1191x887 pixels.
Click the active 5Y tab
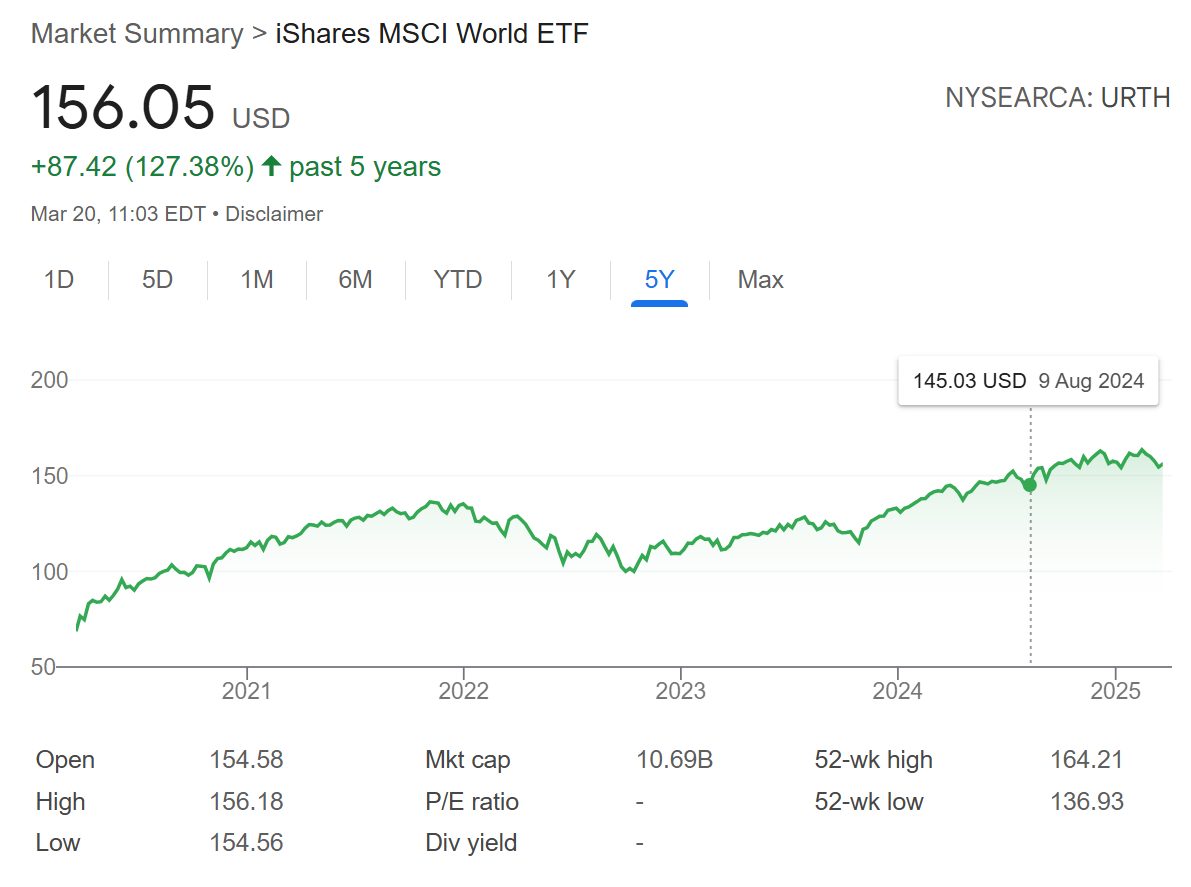pos(659,280)
